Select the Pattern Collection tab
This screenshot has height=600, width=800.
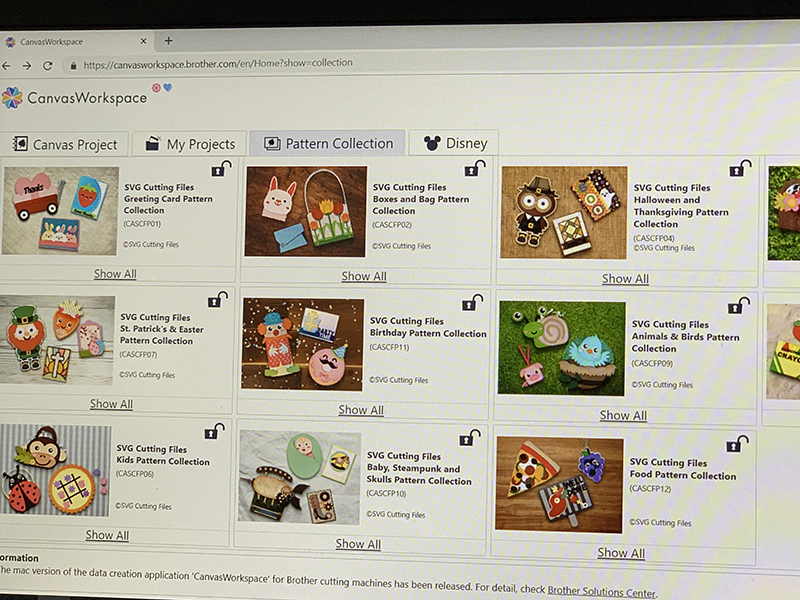[328, 143]
